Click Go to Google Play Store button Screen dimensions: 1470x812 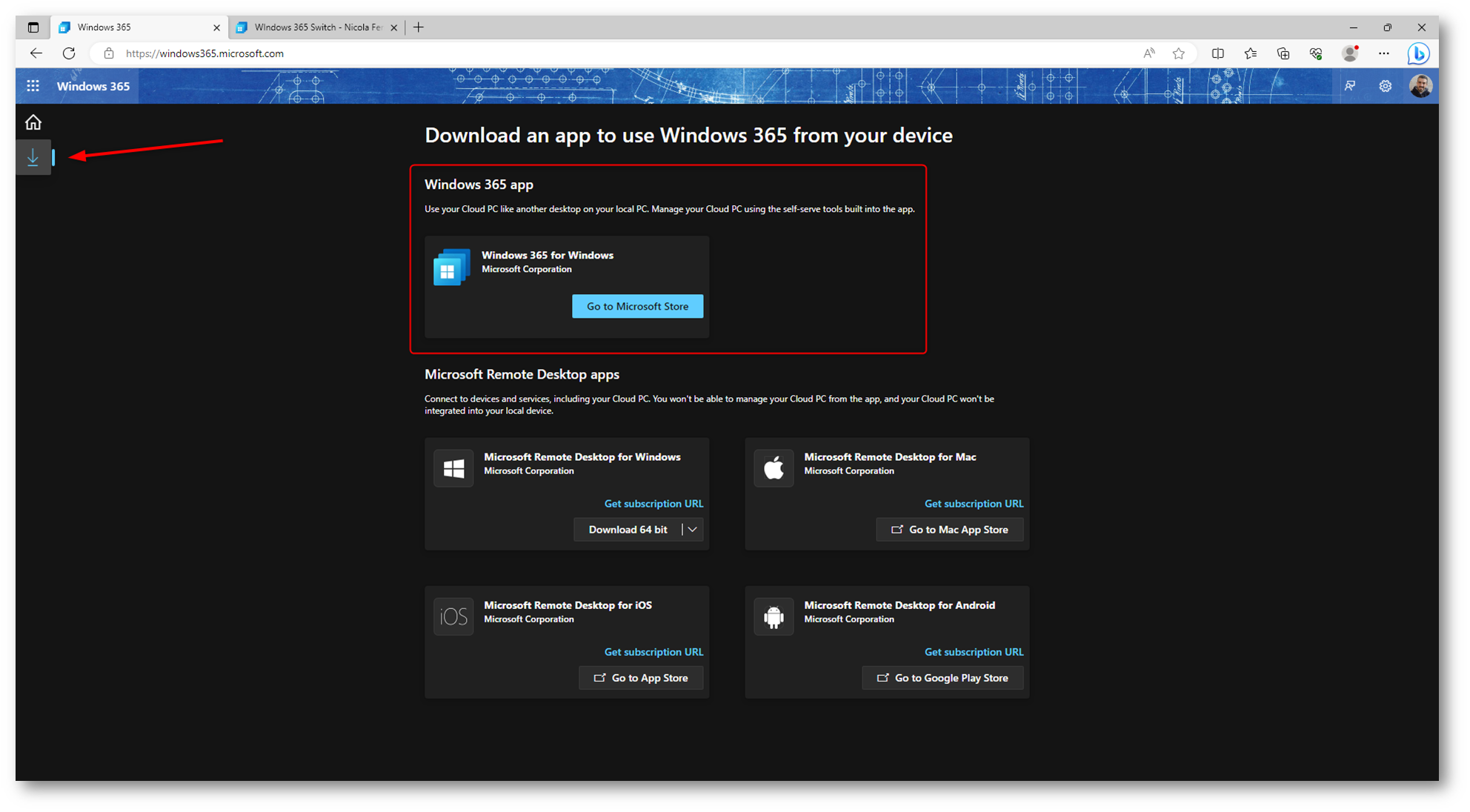pyautogui.click(x=942, y=678)
